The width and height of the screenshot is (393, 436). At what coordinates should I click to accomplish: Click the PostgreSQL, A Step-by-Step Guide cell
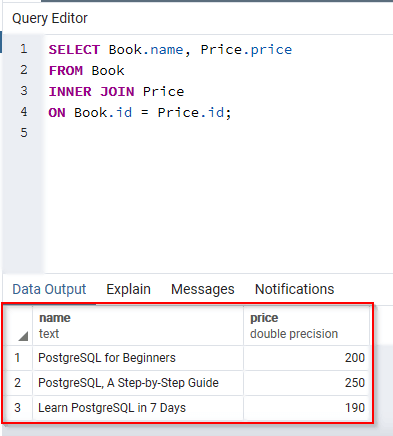138,383
